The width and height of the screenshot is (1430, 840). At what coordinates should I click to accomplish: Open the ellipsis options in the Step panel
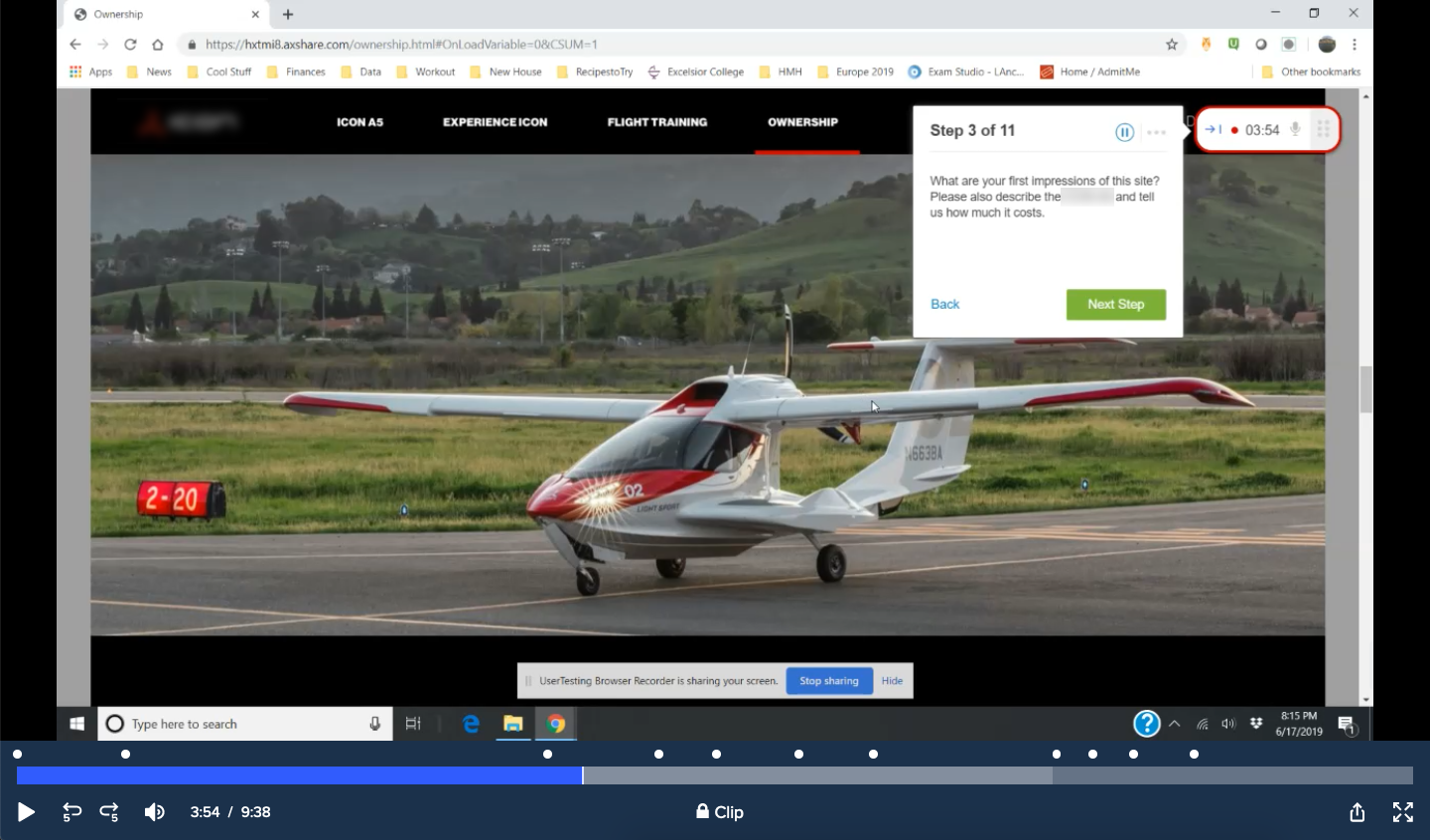[1155, 131]
